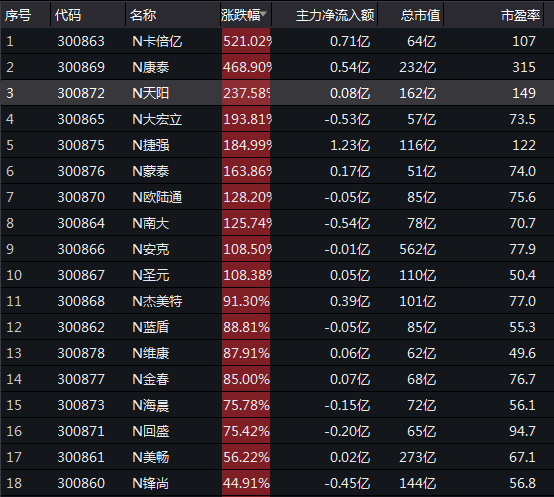Click N大宏立 stock name
Image resolution: width=554 pixels, height=497 pixels.
(x=157, y=119)
